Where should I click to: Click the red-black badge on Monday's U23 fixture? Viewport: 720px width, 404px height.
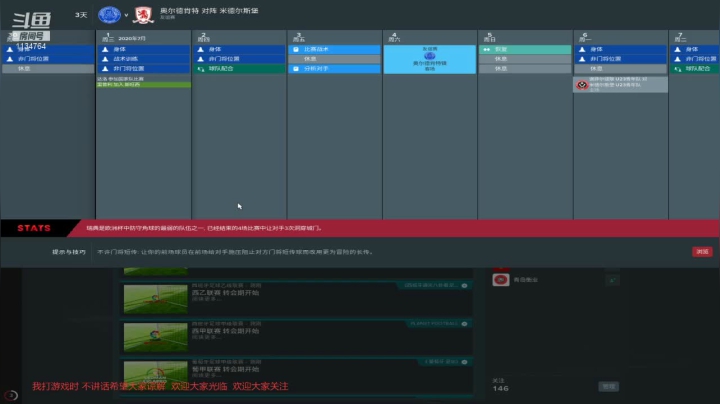point(582,85)
